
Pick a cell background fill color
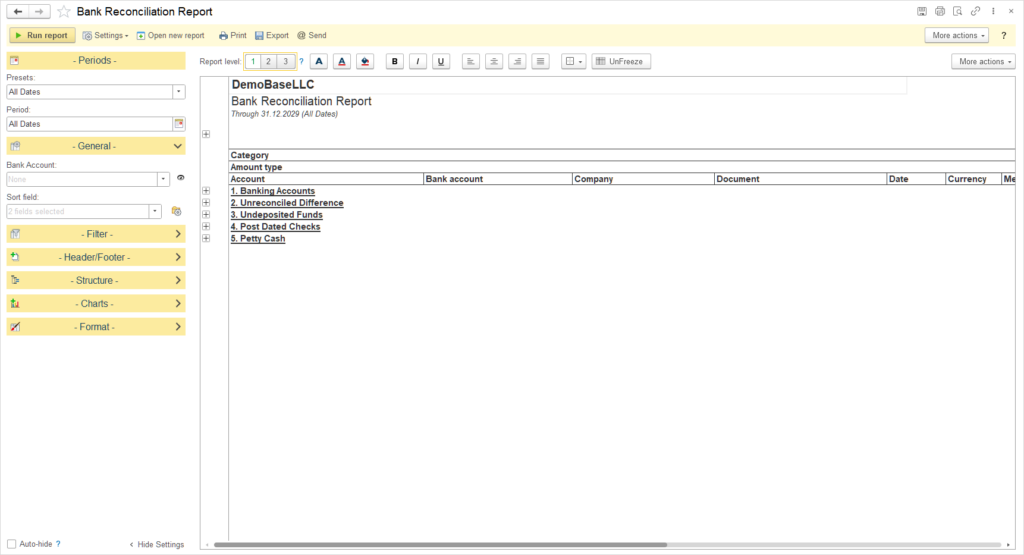(365, 61)
